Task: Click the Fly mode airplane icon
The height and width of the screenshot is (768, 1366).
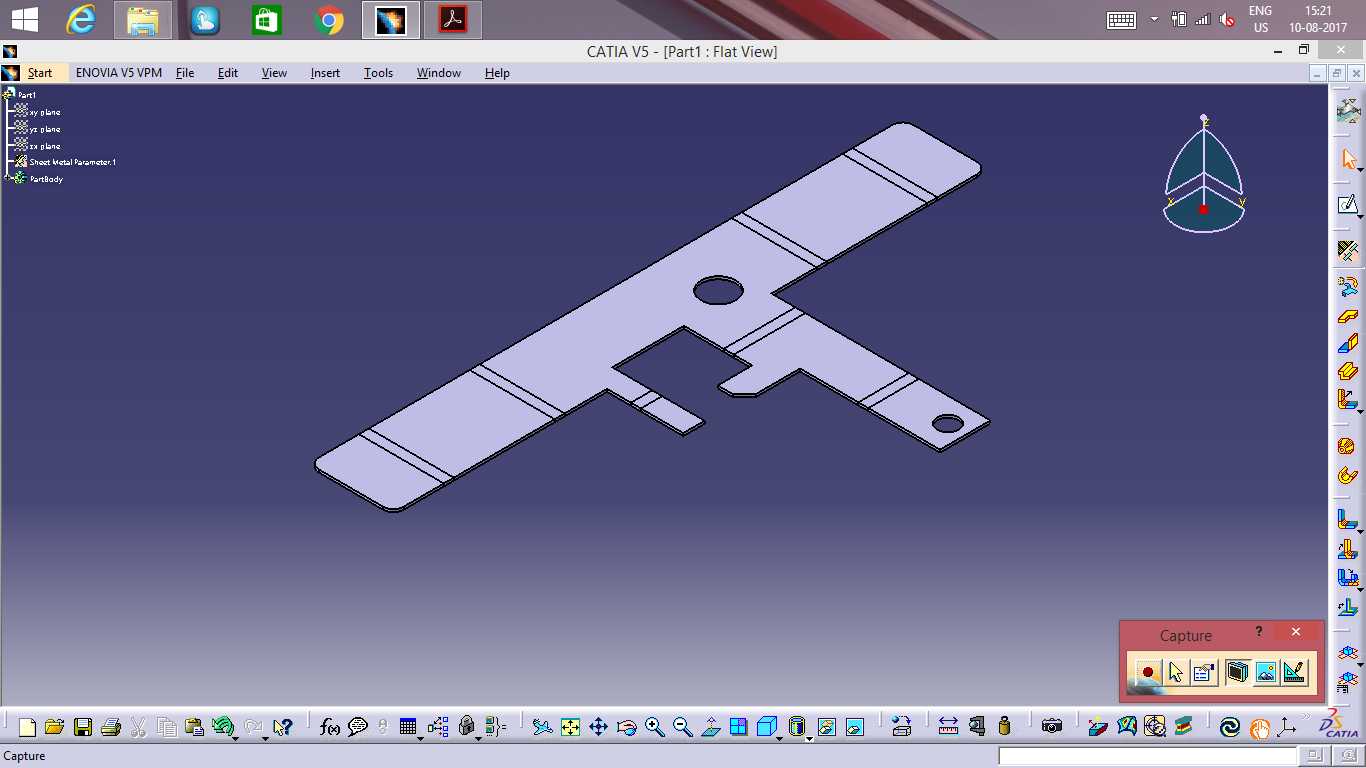Action: click(542, 727)
